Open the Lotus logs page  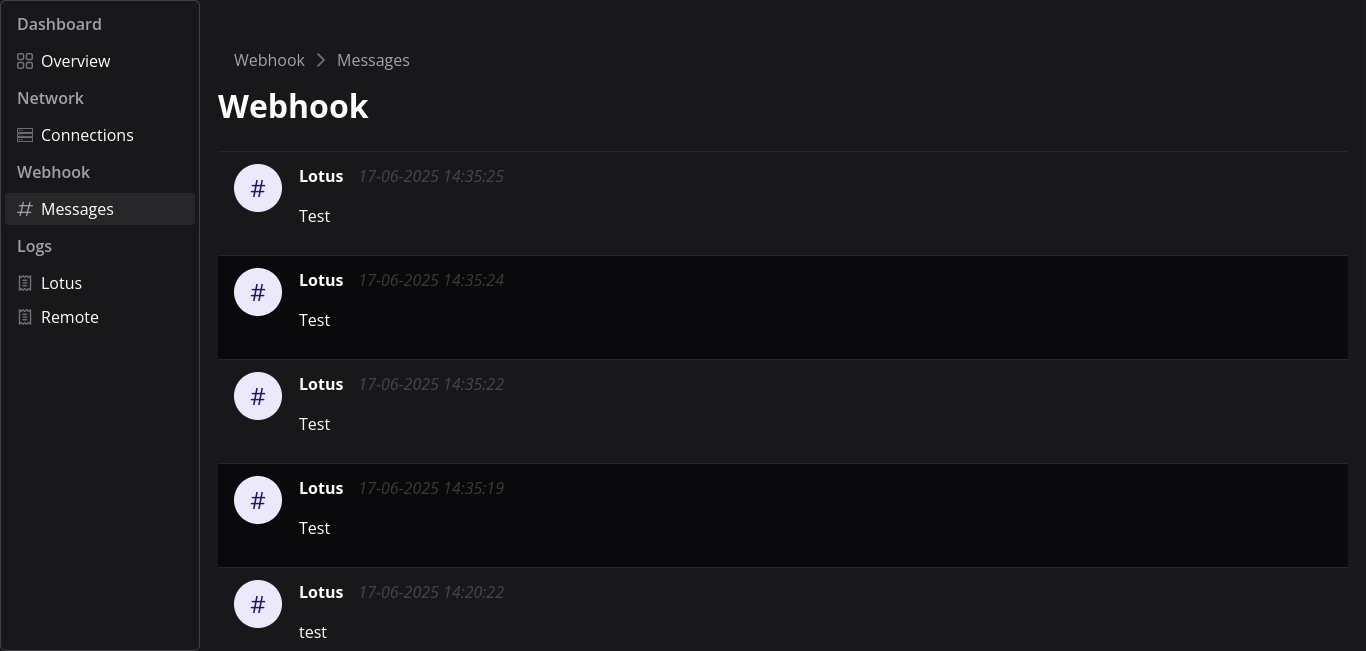coord(61,283)
